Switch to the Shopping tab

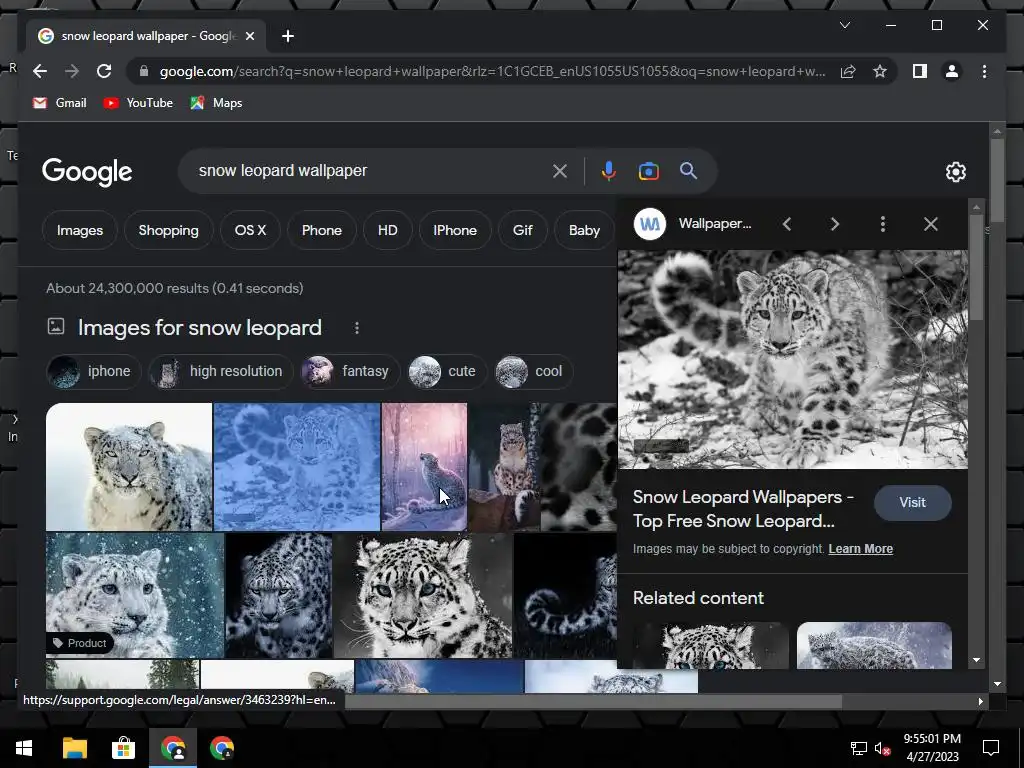(168, 230)
